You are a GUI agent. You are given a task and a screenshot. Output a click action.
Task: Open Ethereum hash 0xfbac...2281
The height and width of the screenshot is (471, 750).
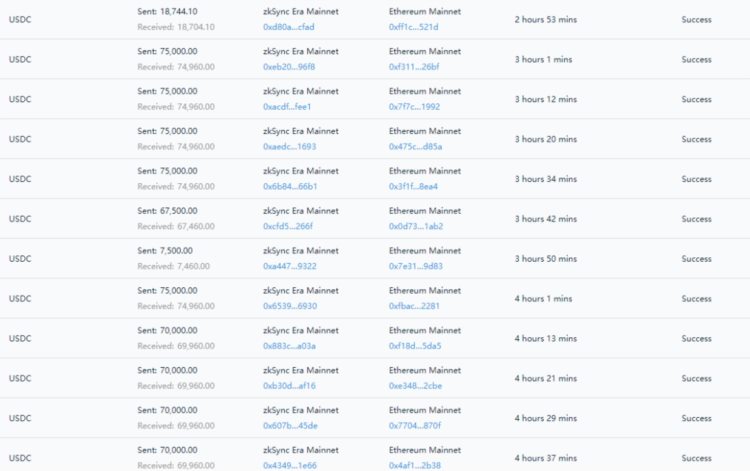coord(414,307)
